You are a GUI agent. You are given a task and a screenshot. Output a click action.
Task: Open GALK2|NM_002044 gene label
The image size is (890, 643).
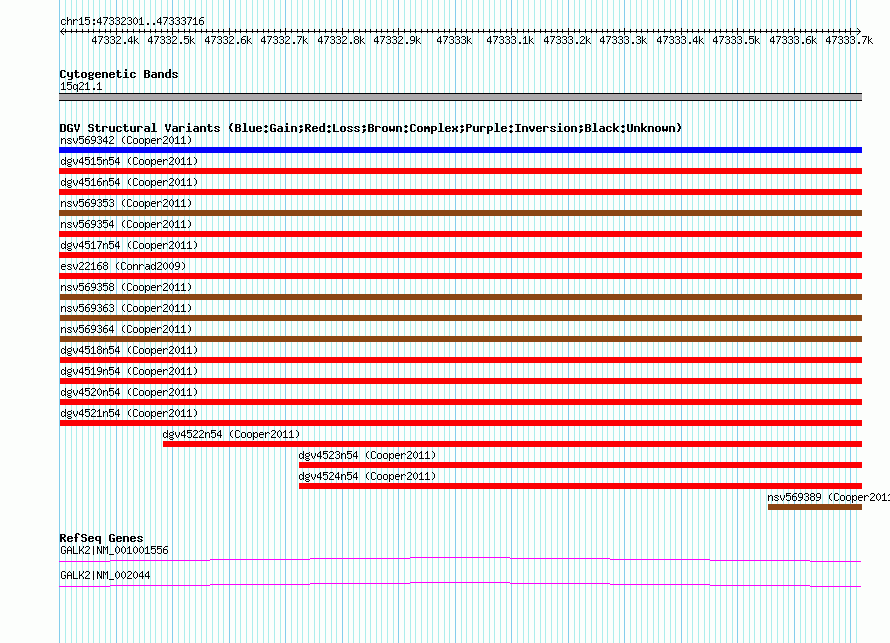(105, 575)
